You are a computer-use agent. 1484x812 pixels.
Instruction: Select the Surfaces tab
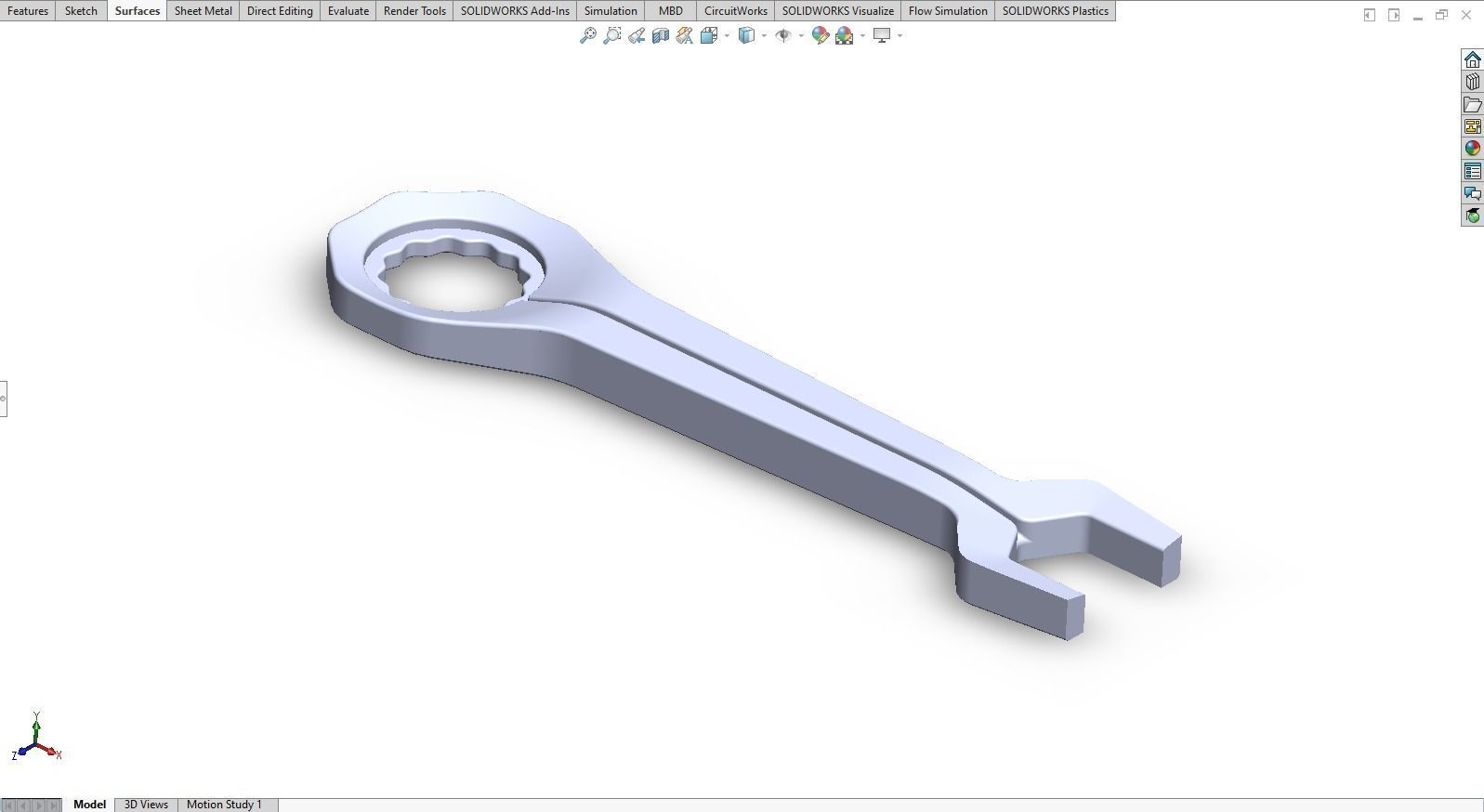click(x=137, y=10)
